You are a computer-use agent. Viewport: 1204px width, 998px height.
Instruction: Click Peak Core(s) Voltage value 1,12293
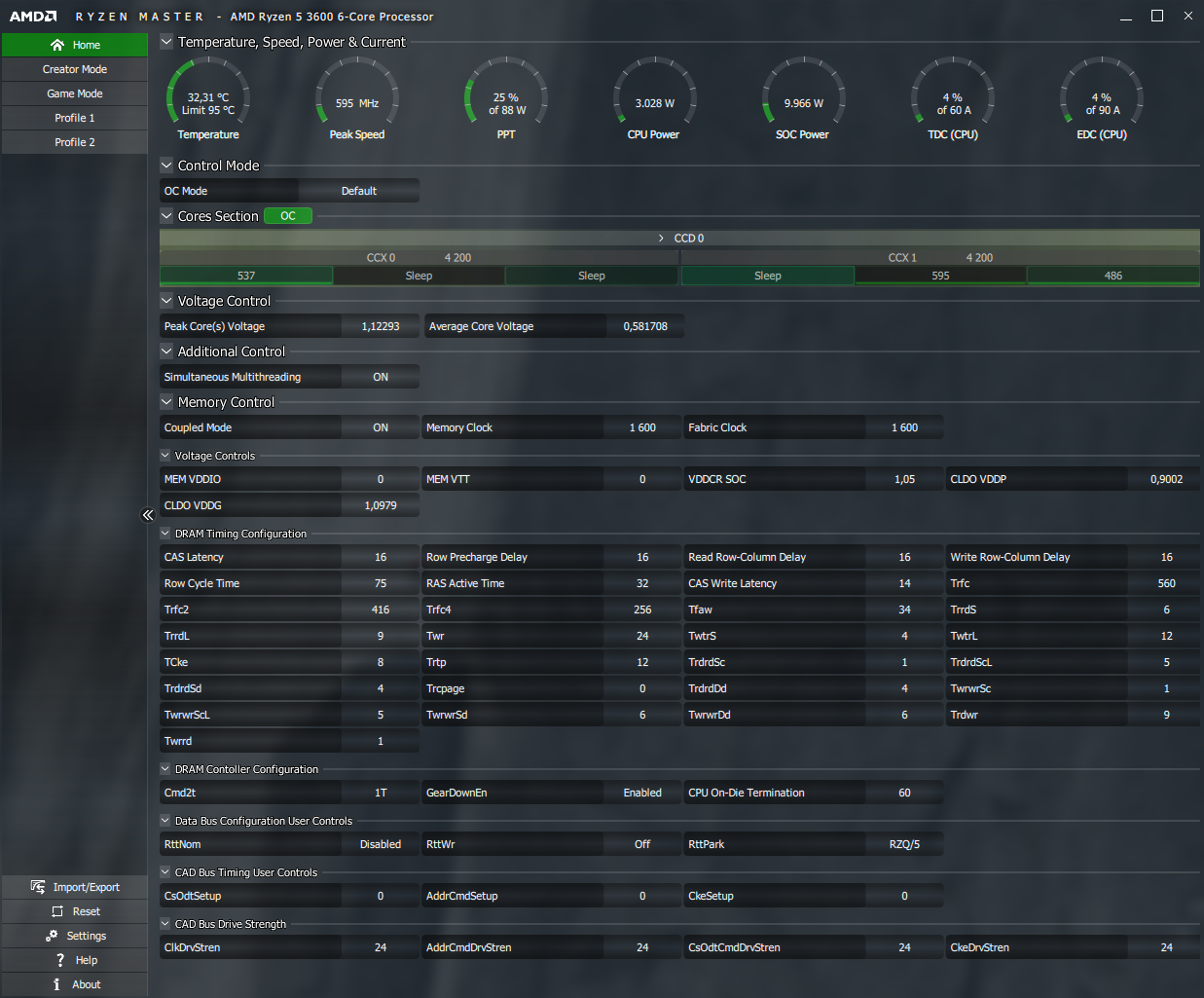[381, 326]
